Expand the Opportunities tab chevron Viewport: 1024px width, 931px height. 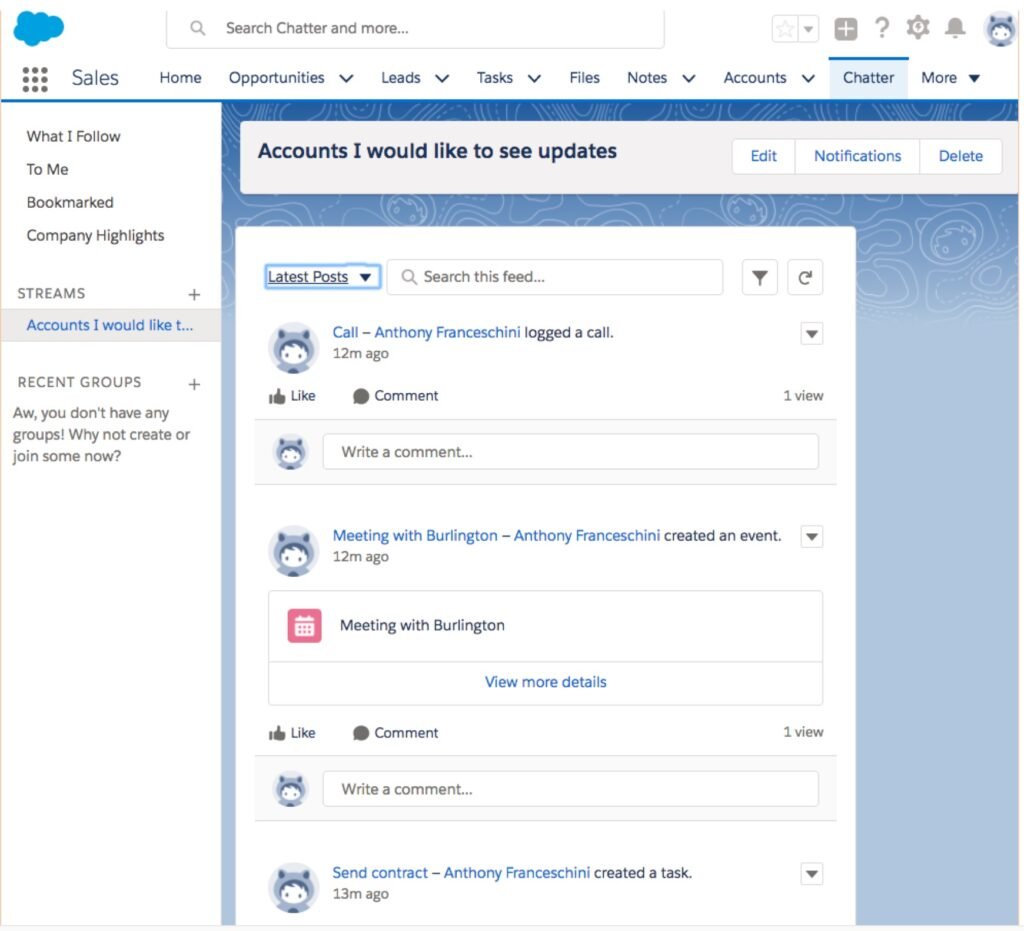(346, 78)
